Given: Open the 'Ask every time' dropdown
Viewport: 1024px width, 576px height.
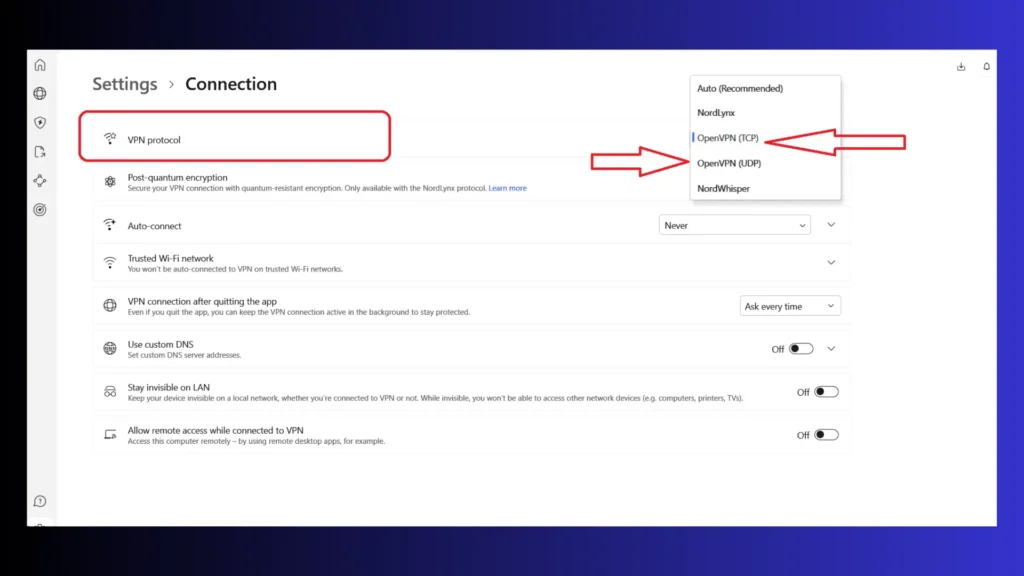Looking at the screenshot, I should click(790, 306).
